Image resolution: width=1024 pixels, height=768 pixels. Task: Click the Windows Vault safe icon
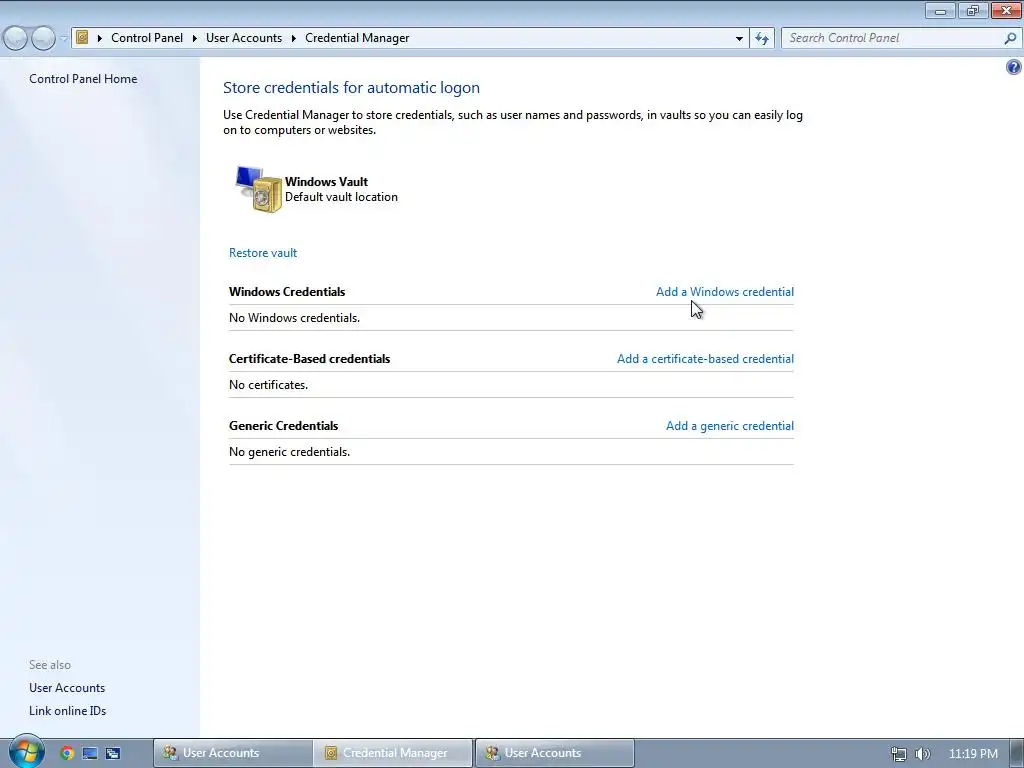pyautogui.click(x=259, y=189)
